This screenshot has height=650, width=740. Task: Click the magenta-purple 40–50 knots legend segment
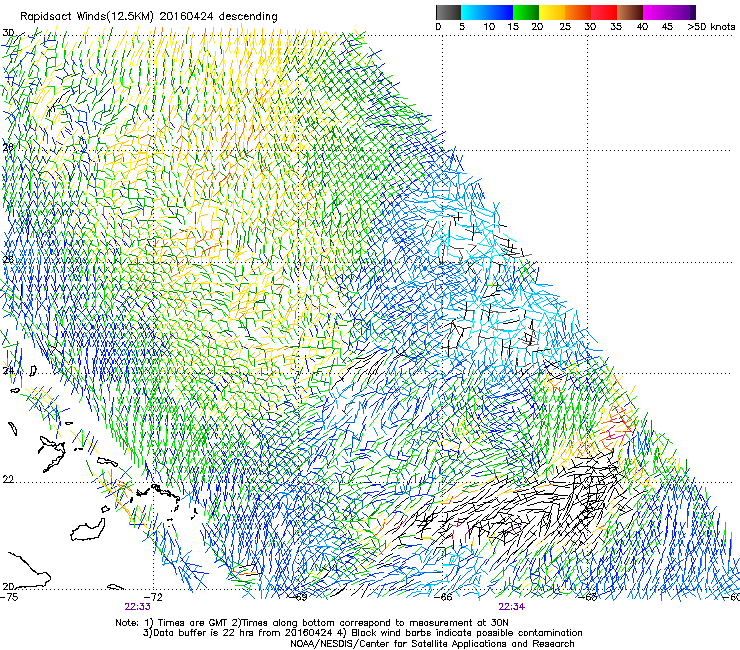(669, 12)
